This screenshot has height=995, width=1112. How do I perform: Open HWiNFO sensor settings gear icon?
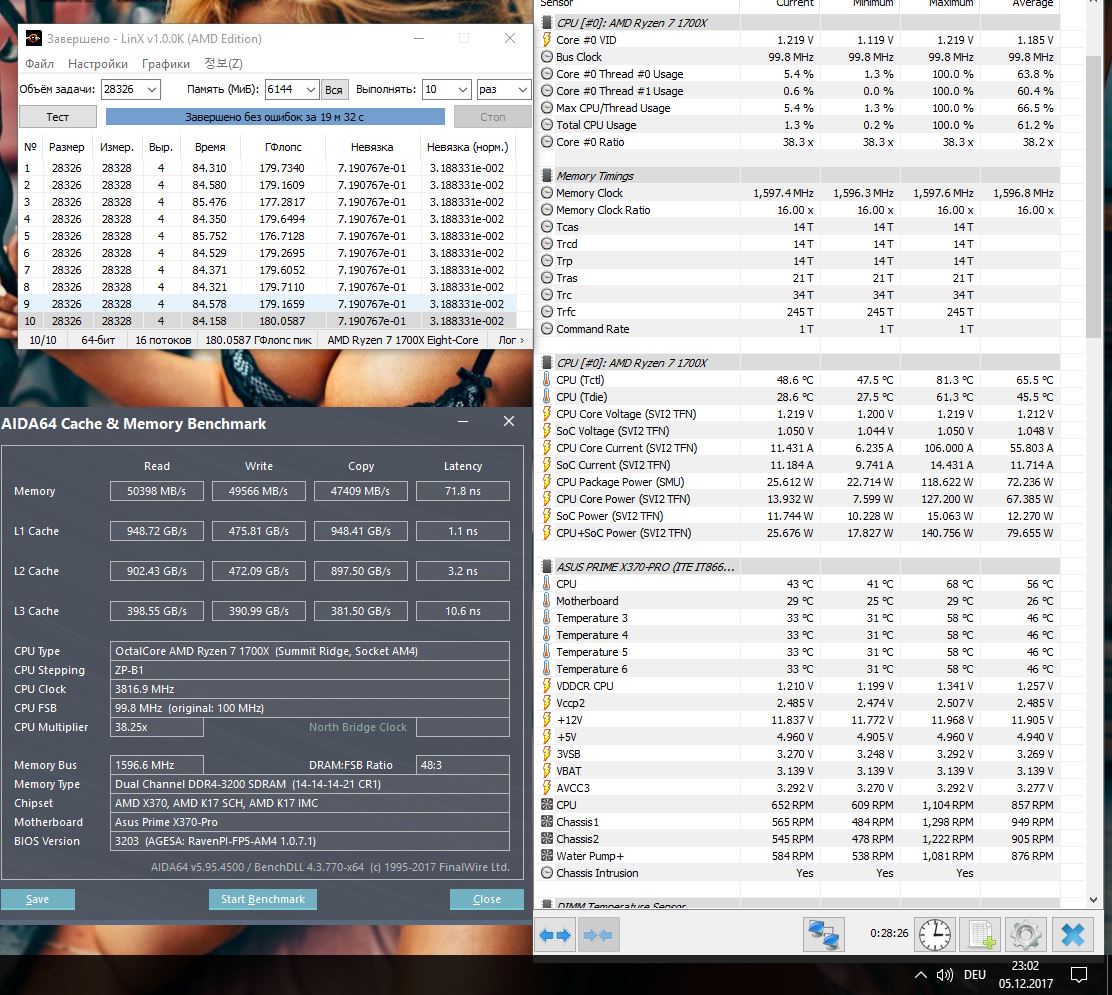[1025, 935]
